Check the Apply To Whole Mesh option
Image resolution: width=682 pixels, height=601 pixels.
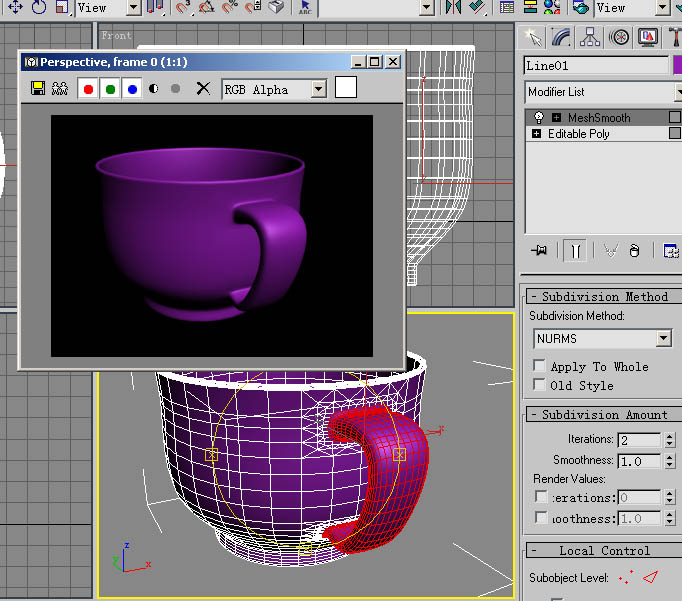pos(539,366)
